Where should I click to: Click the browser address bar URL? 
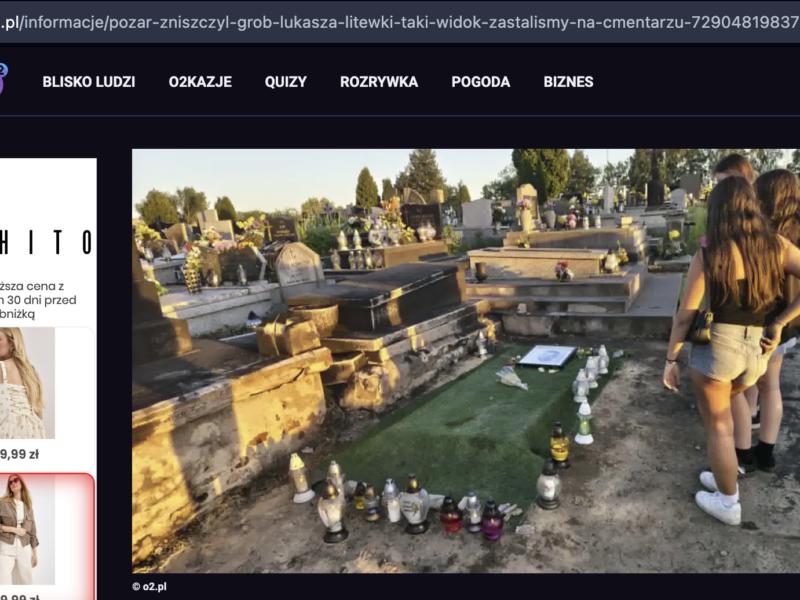[400, 22]
